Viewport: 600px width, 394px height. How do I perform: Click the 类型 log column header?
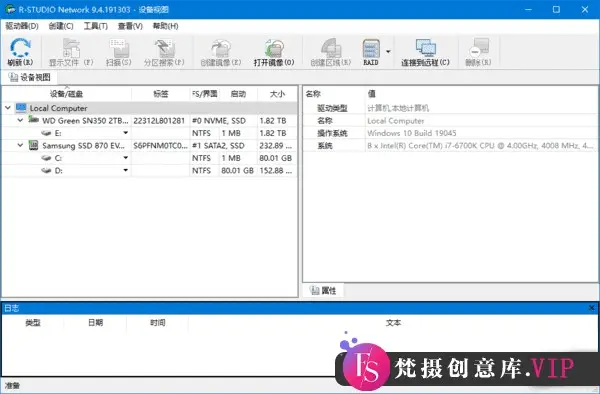33,323
